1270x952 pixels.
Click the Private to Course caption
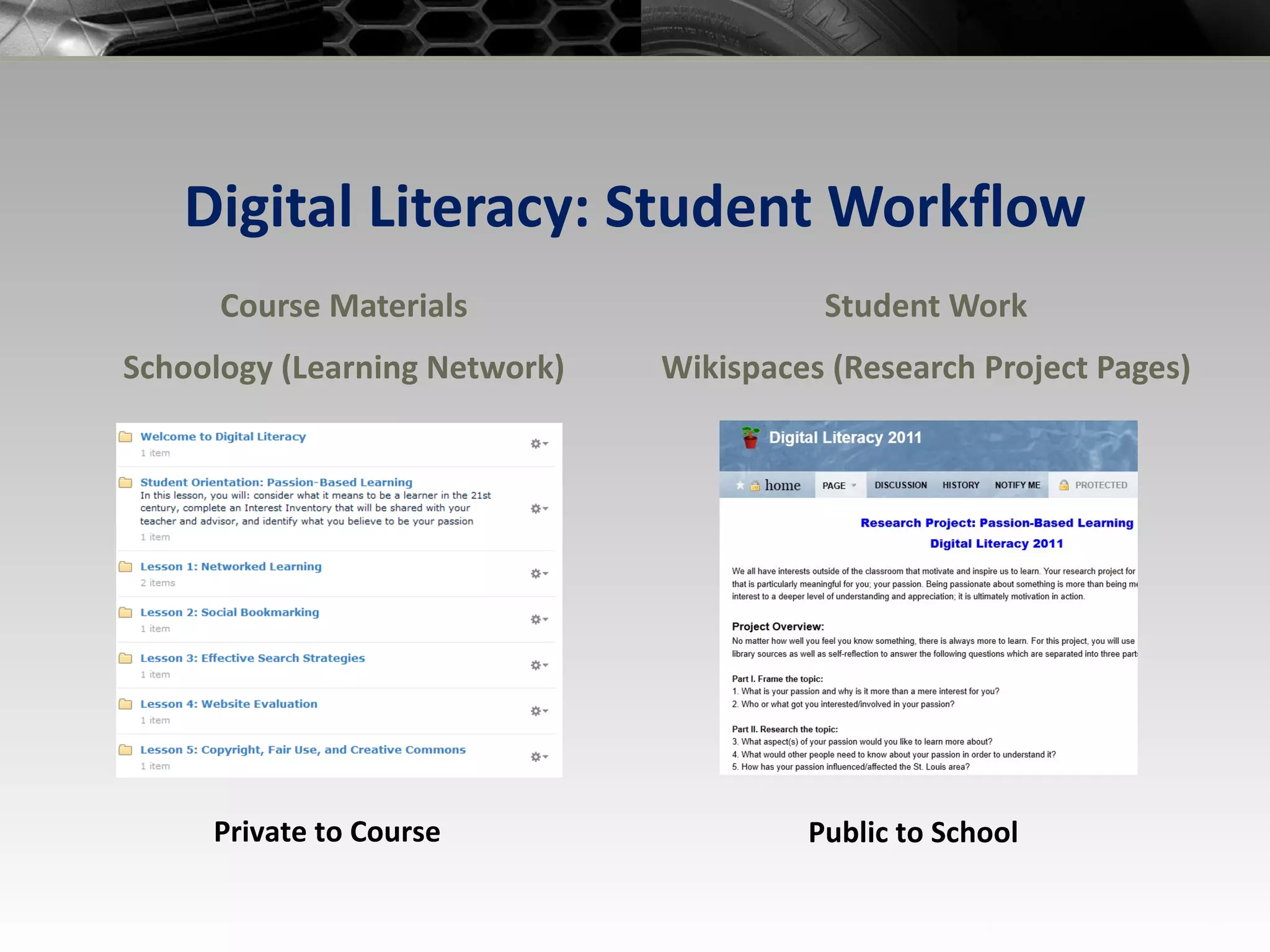pos(327,832)
